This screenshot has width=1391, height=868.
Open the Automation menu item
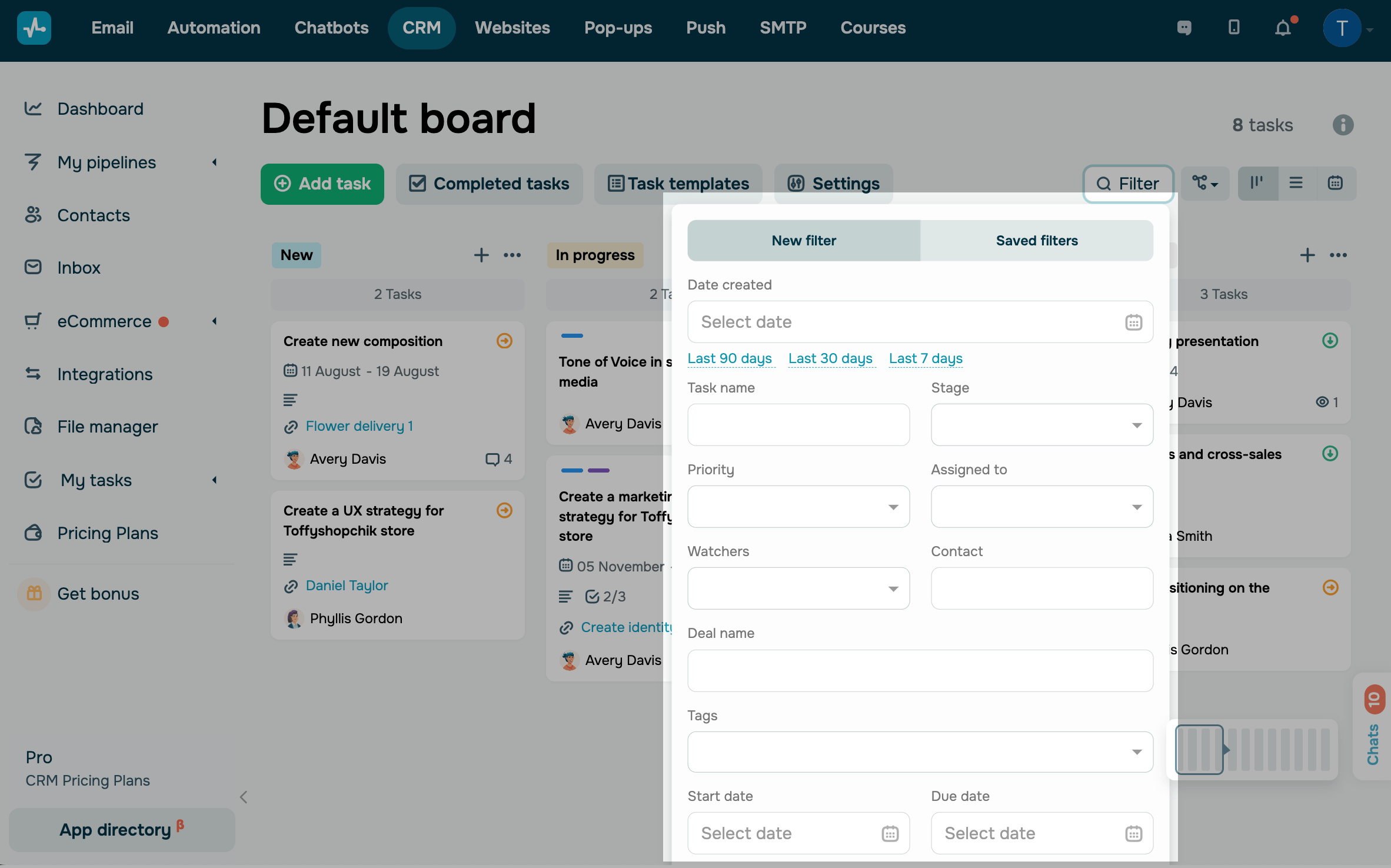[x=214, y=28]
